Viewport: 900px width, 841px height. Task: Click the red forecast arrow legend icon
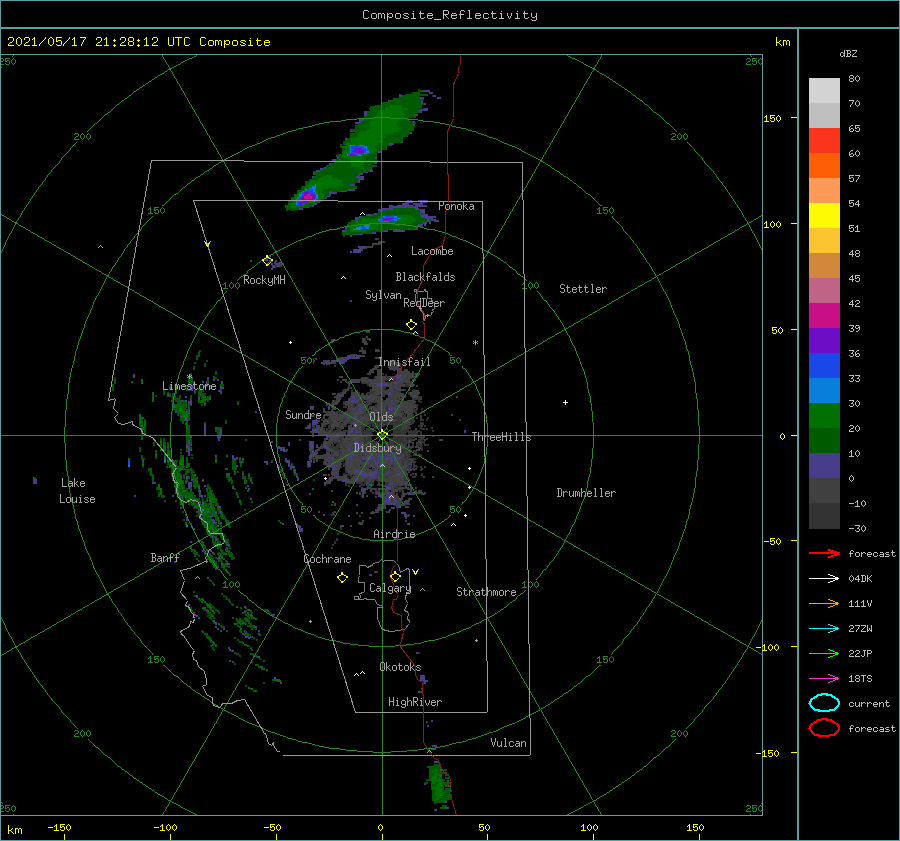[824, 553]
